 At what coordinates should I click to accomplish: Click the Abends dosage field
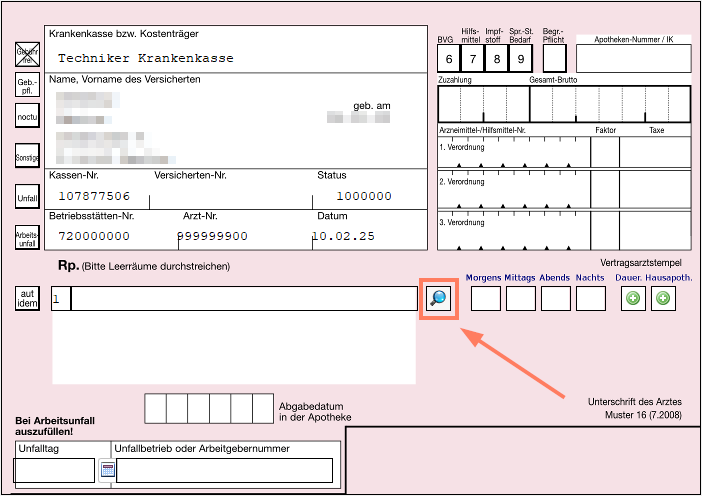pyautogui.click(x=556, y=299)
